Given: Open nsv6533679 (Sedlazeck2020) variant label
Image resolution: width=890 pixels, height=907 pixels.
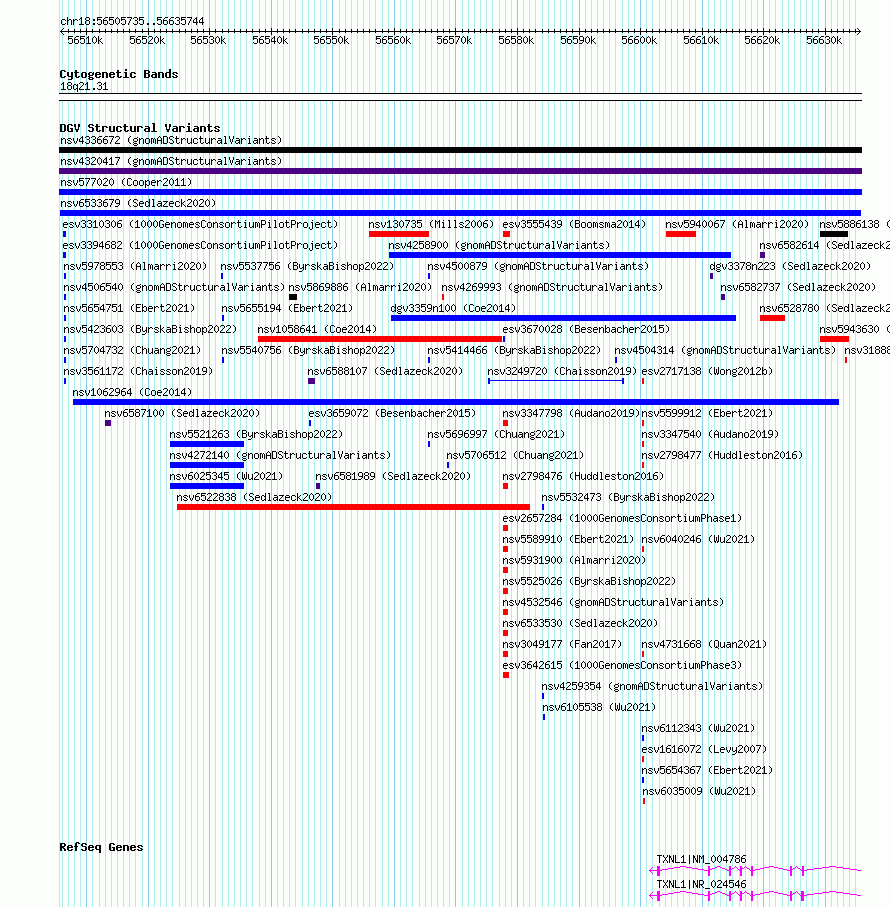Looking at the screenshot, I should coord(138,203).
